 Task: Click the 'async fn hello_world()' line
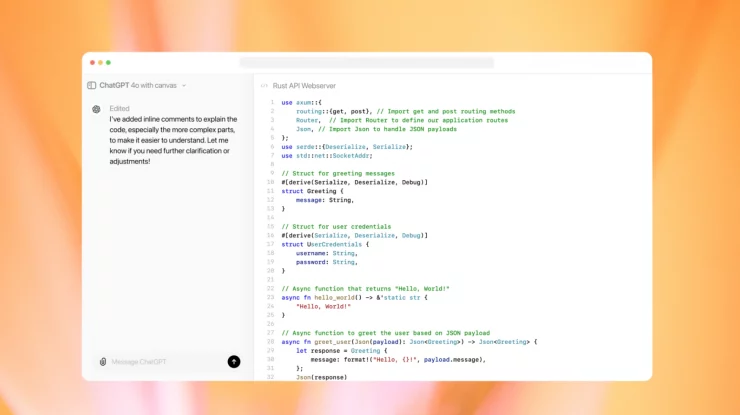354,297
